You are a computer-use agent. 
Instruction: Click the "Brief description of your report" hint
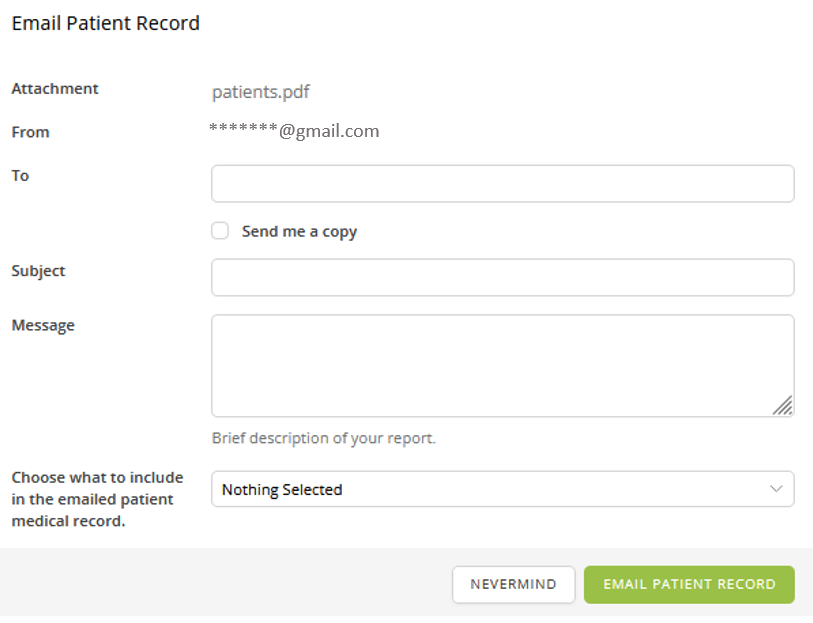[323, 438]
